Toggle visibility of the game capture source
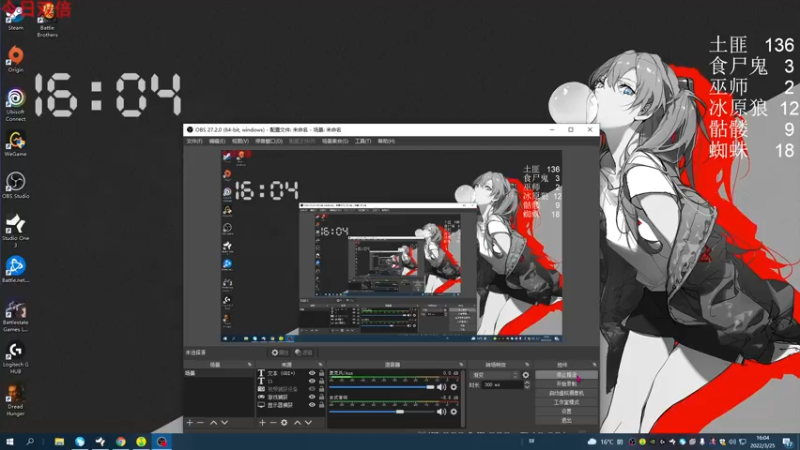Viewport: 800px width, 450px height. click(312, 397)
